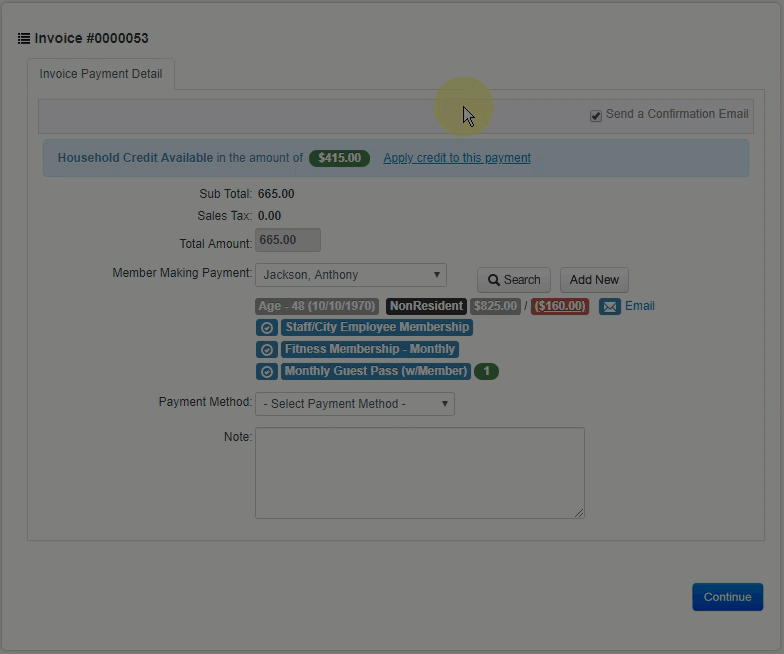This screenshot has width=784, height=654.
Task: Click the green $415.00 household credit badge
Action: [339, 158]
